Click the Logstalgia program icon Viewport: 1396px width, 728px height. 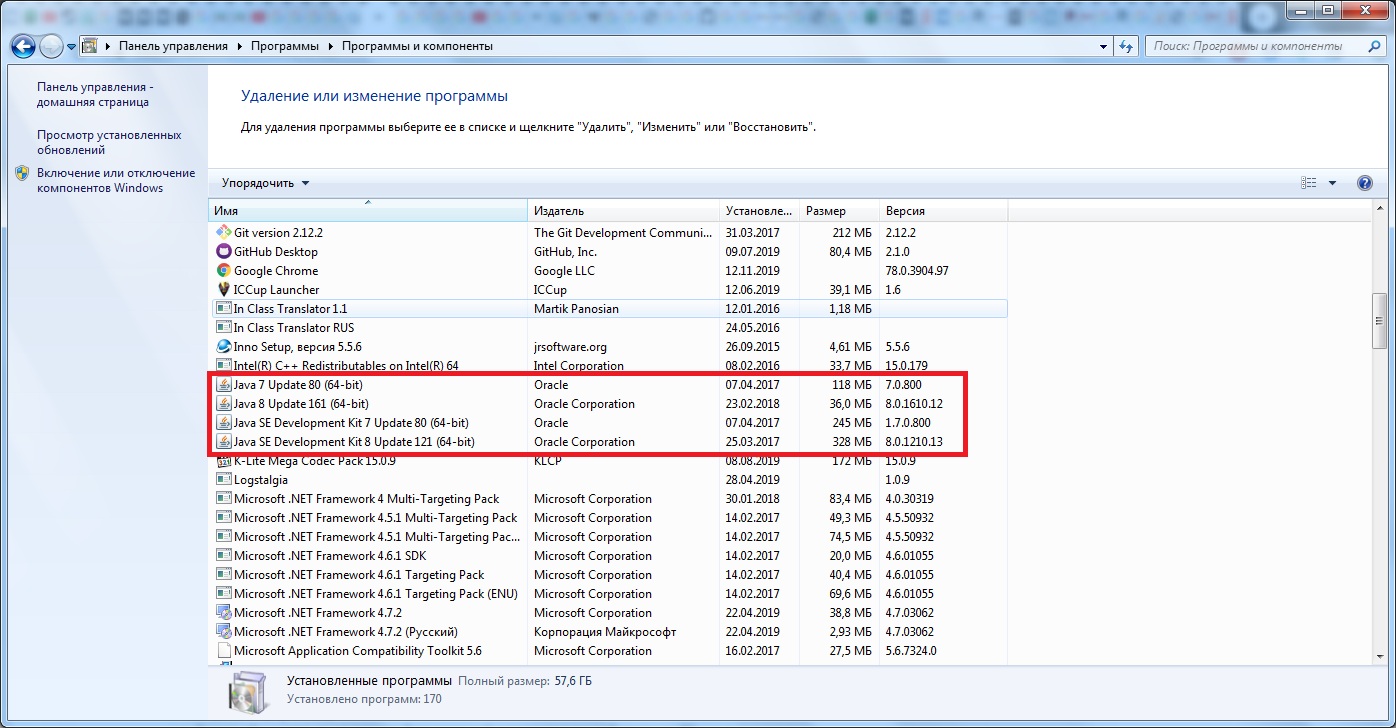point(224,479)
